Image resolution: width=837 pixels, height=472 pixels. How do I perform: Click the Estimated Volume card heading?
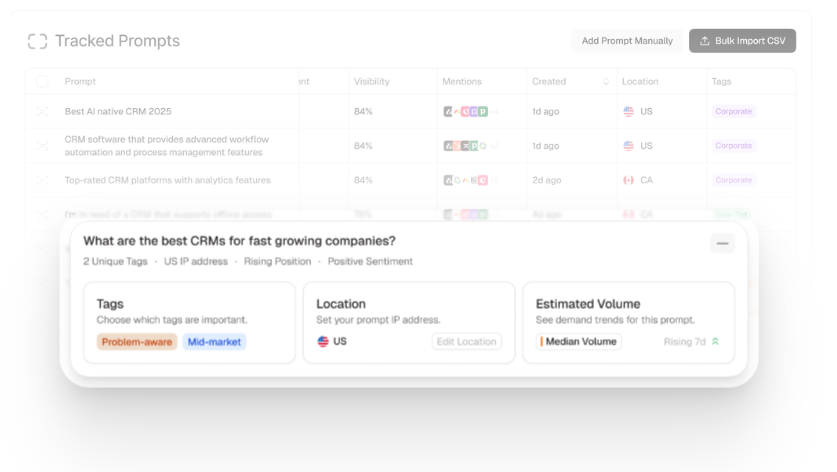click(x=588, y=304)
